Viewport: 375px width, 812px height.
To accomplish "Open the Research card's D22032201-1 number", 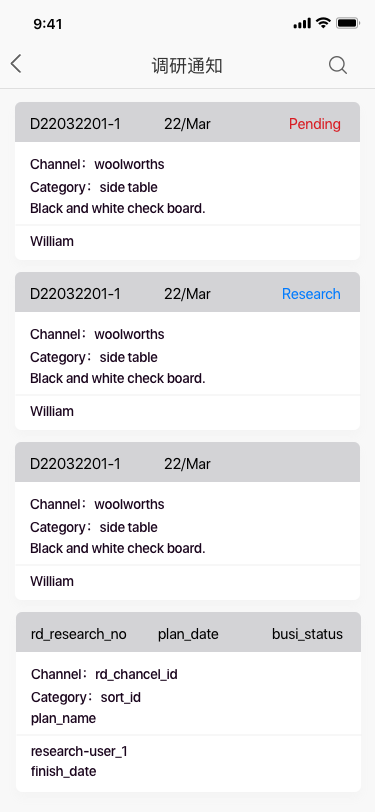I will click(x=75, y=294).
